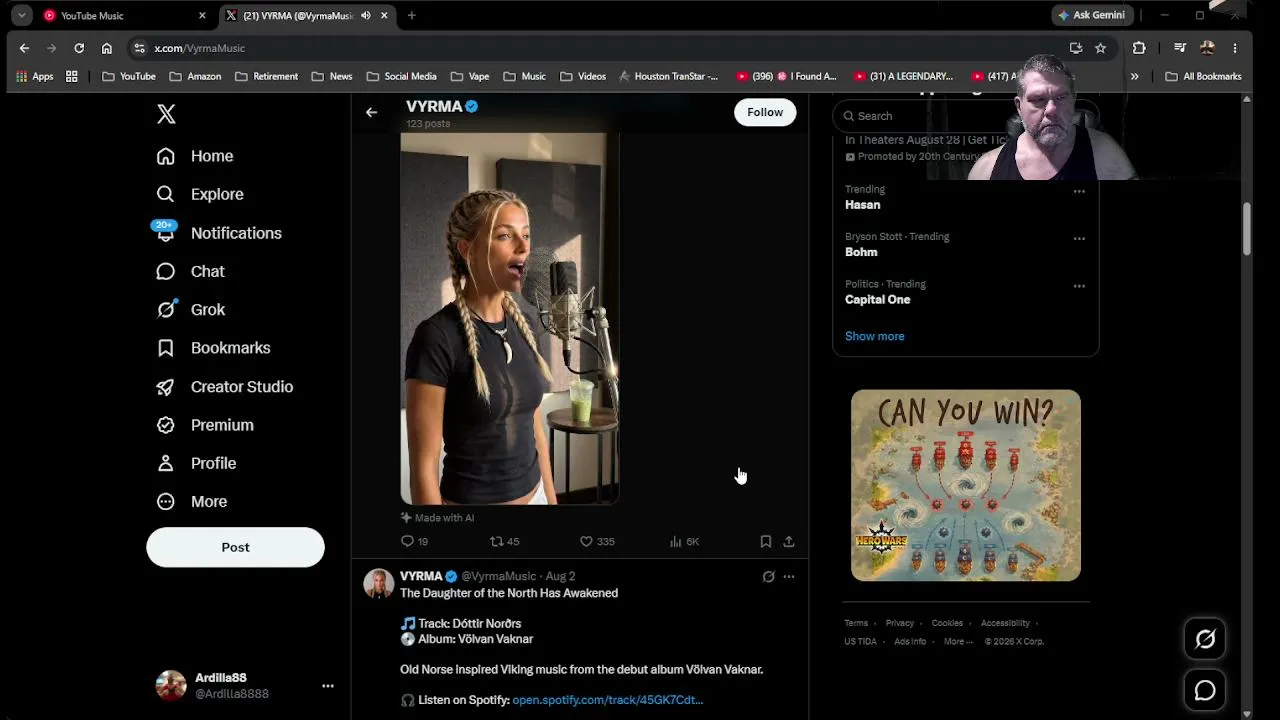The width and height of the screenshot is (1280, 720).
Task: Open the Chrome tab search dropdown
Action: point(21,16)
